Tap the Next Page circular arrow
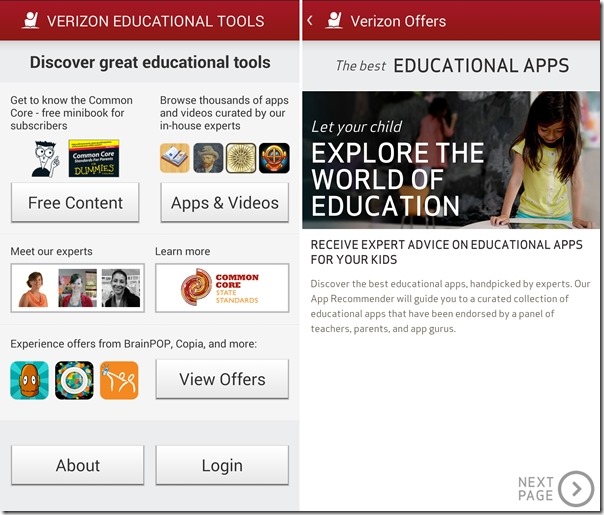 point(576,489)
